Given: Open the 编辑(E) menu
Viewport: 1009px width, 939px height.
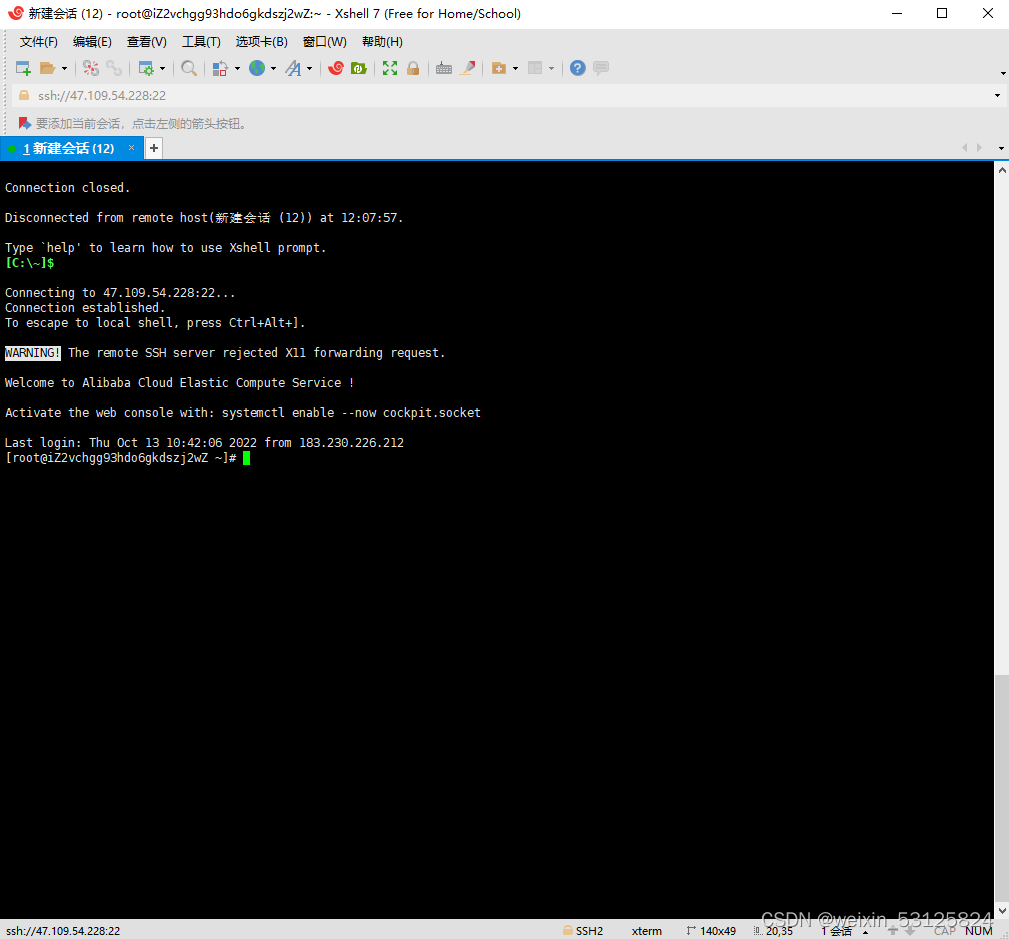Looking at the screenshot, I should 92,42.
